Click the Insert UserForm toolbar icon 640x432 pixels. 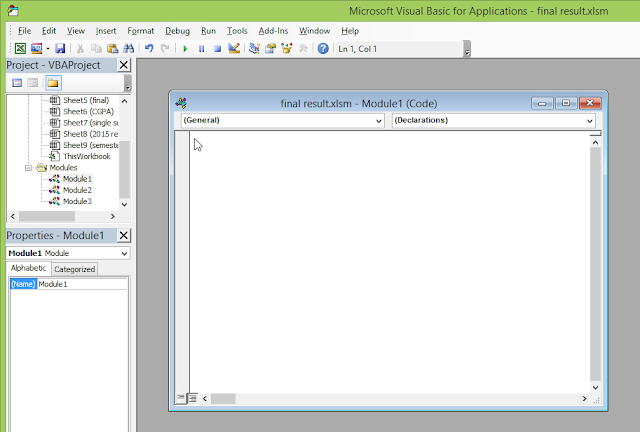pyautogui.click(x=36, y=49)
